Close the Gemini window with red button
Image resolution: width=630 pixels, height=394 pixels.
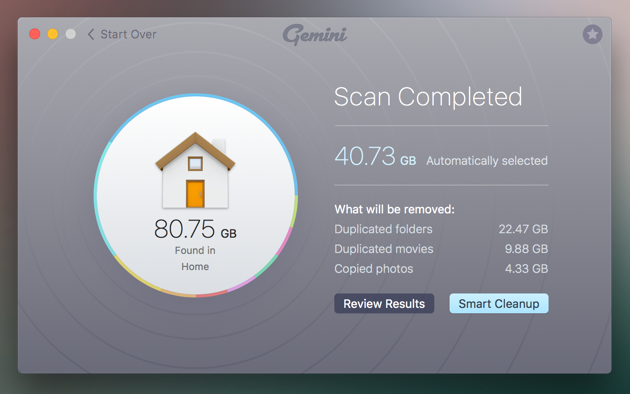[x=35, y=34]
